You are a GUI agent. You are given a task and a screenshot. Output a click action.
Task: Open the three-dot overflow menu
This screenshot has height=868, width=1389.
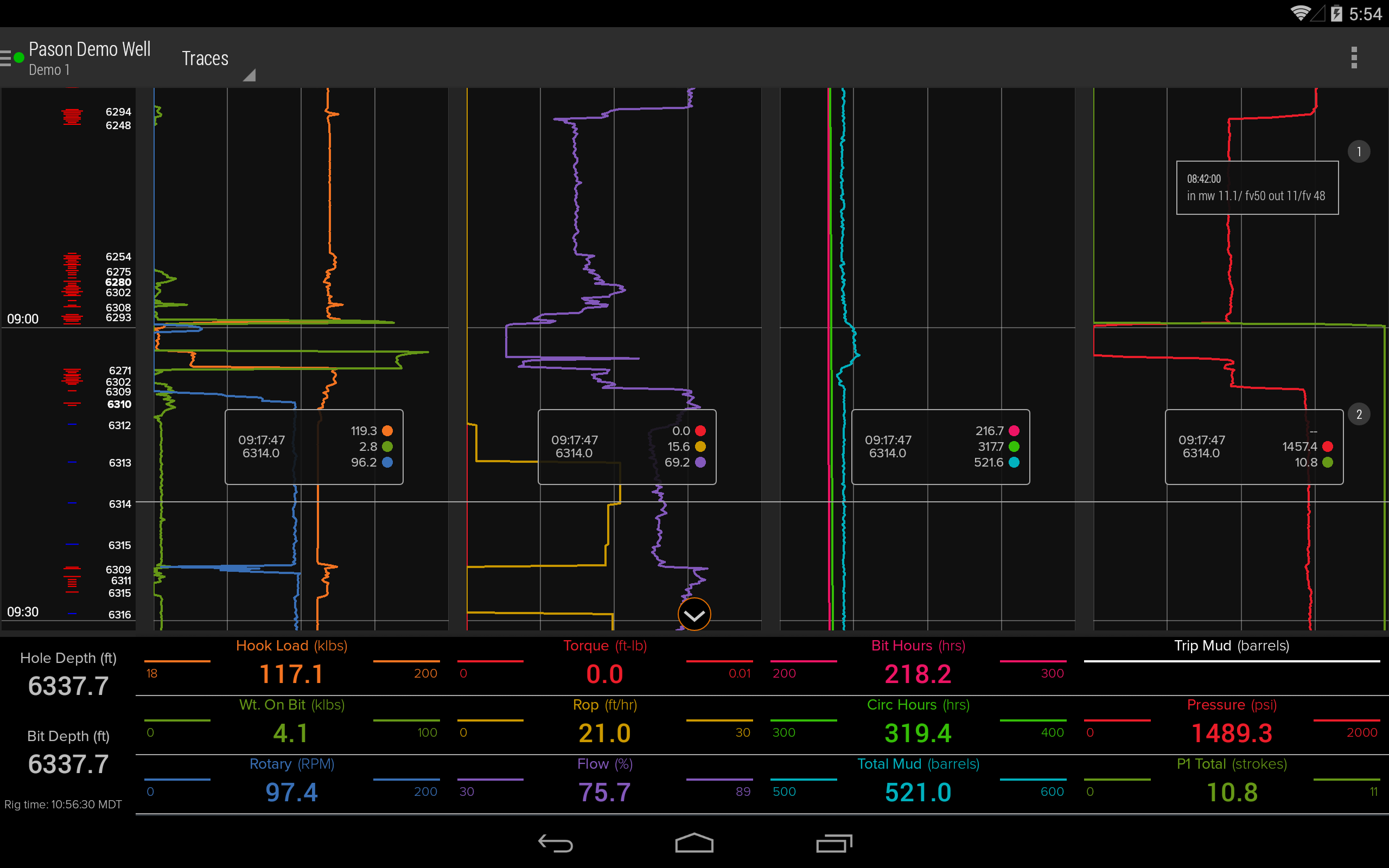(x=1354, y=58)
